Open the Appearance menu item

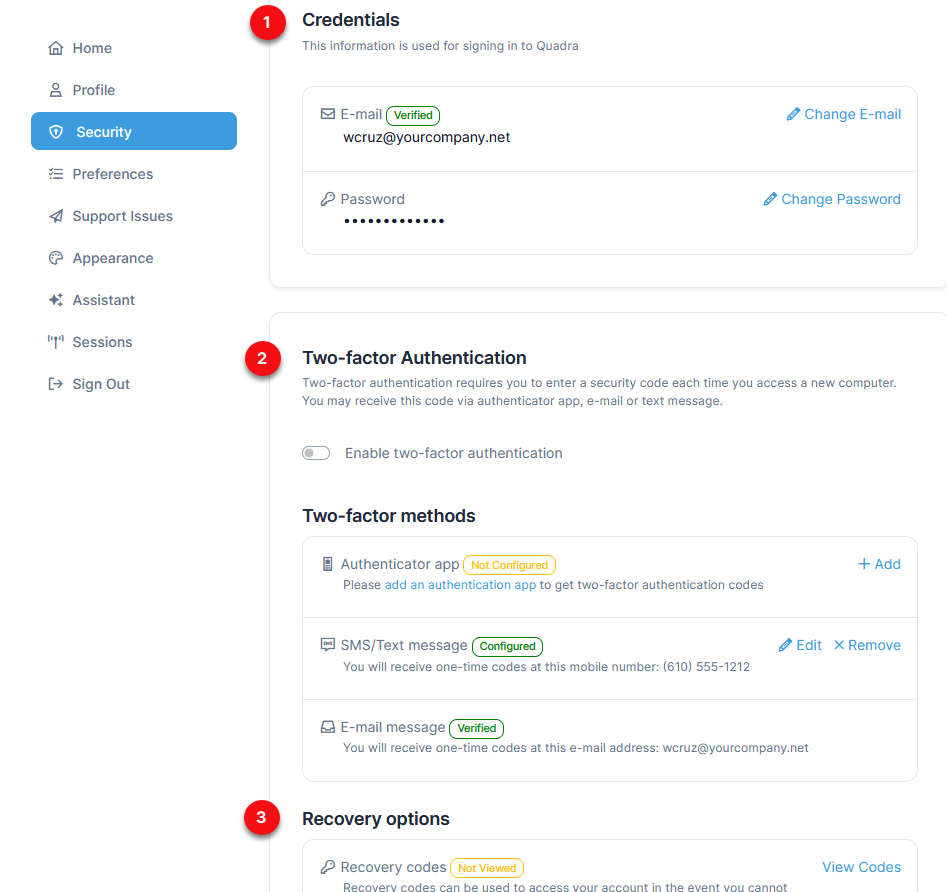tap(112, 258)
